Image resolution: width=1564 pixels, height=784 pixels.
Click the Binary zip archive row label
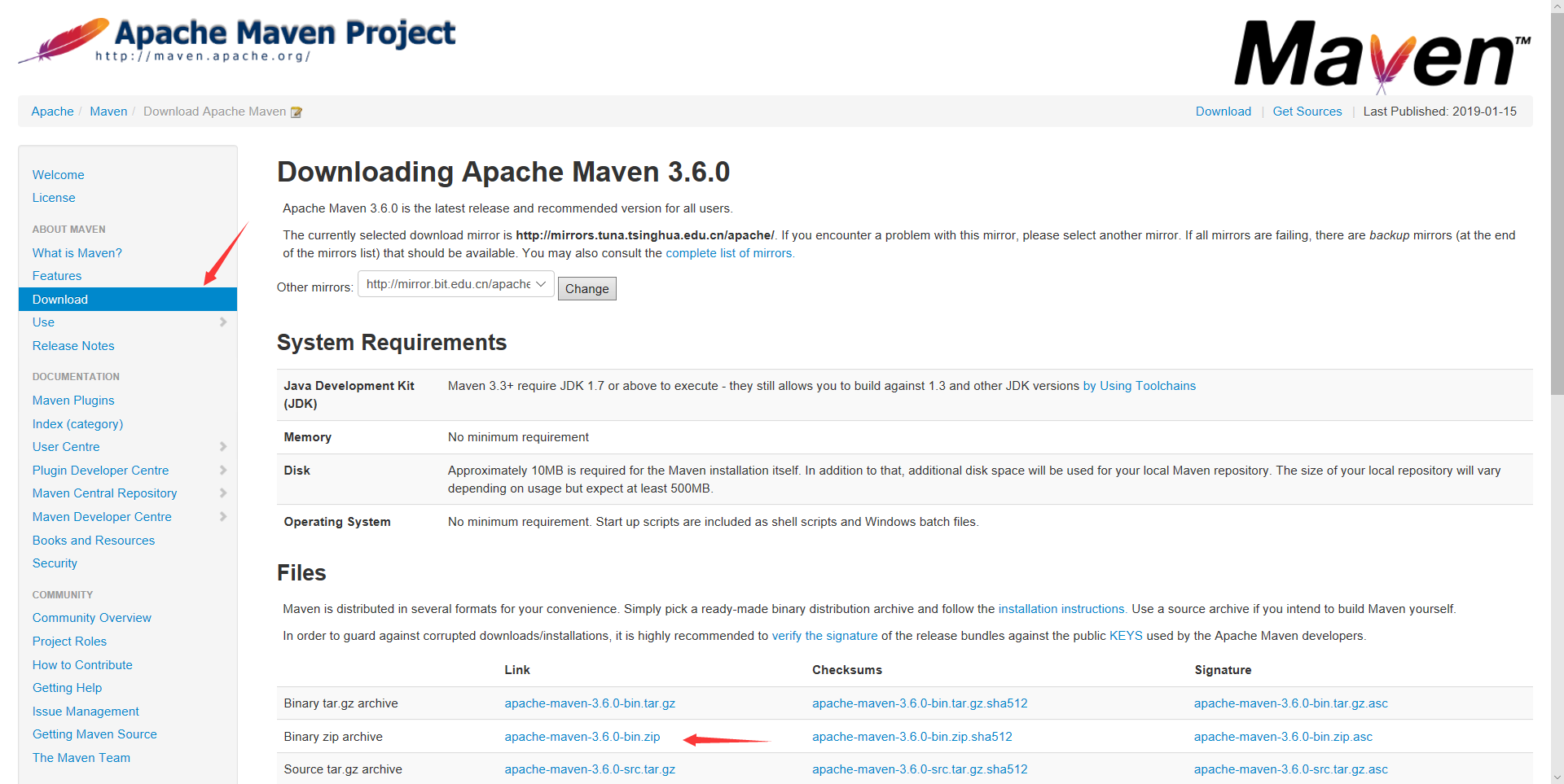point(333,737)
